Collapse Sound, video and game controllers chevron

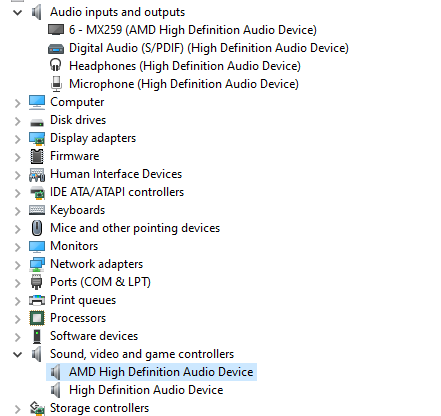[x=17, y=355]
